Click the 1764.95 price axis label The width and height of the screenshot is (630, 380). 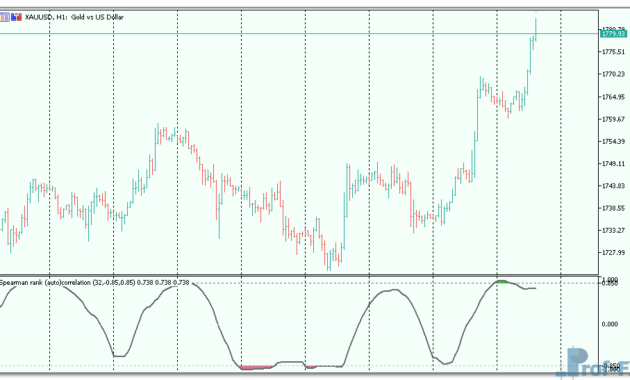(x=613, y=97)
